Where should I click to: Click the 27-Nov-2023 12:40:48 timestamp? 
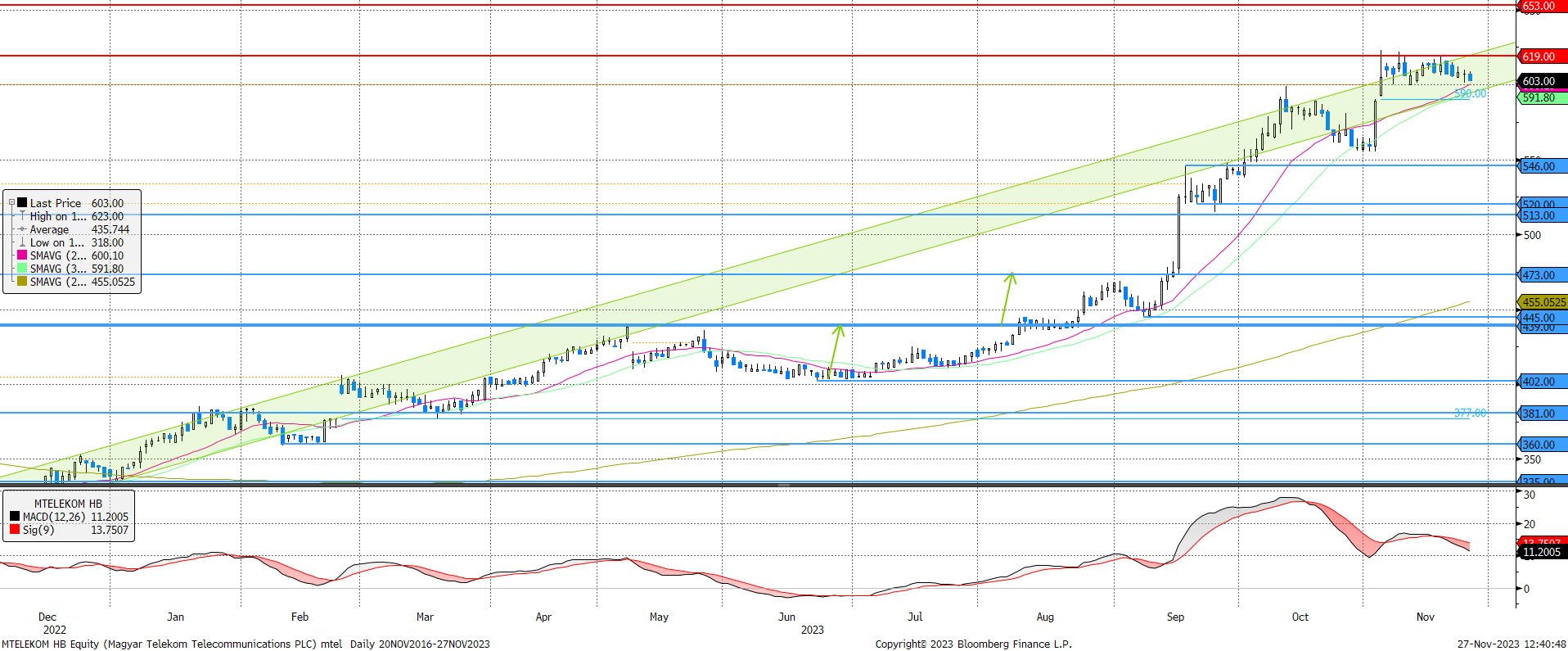[x=1511, y=644]
